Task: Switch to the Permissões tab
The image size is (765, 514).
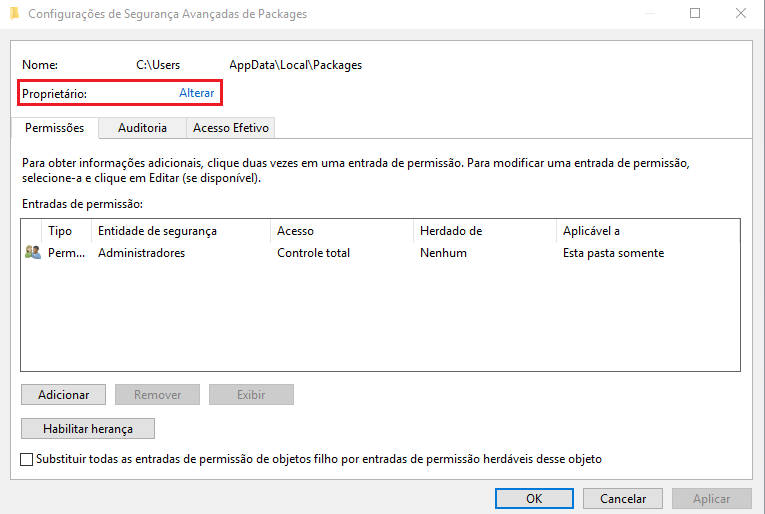Action: pyautogui.click(x=55, y=128)
